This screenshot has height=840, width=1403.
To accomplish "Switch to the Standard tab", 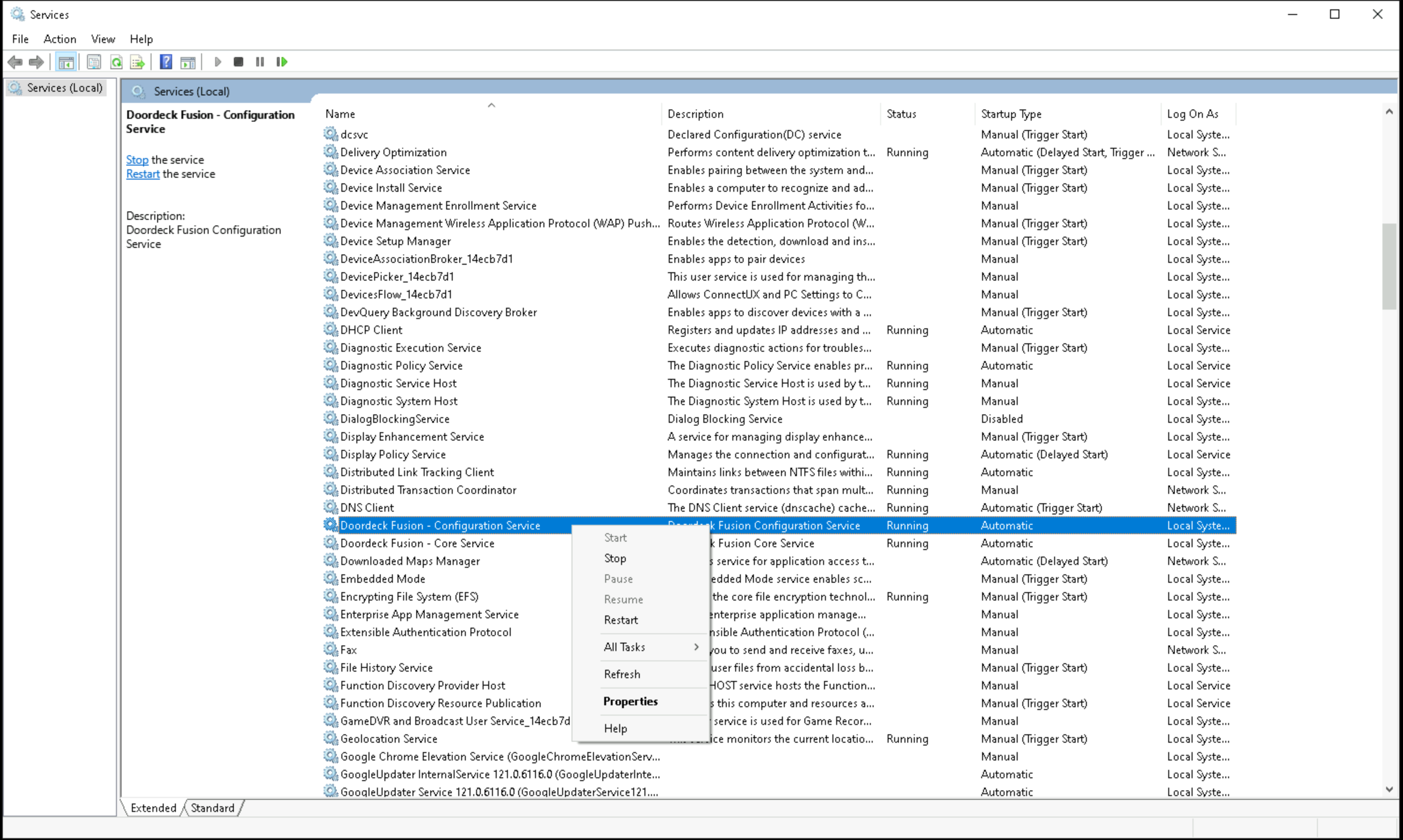I will [212, 808].
